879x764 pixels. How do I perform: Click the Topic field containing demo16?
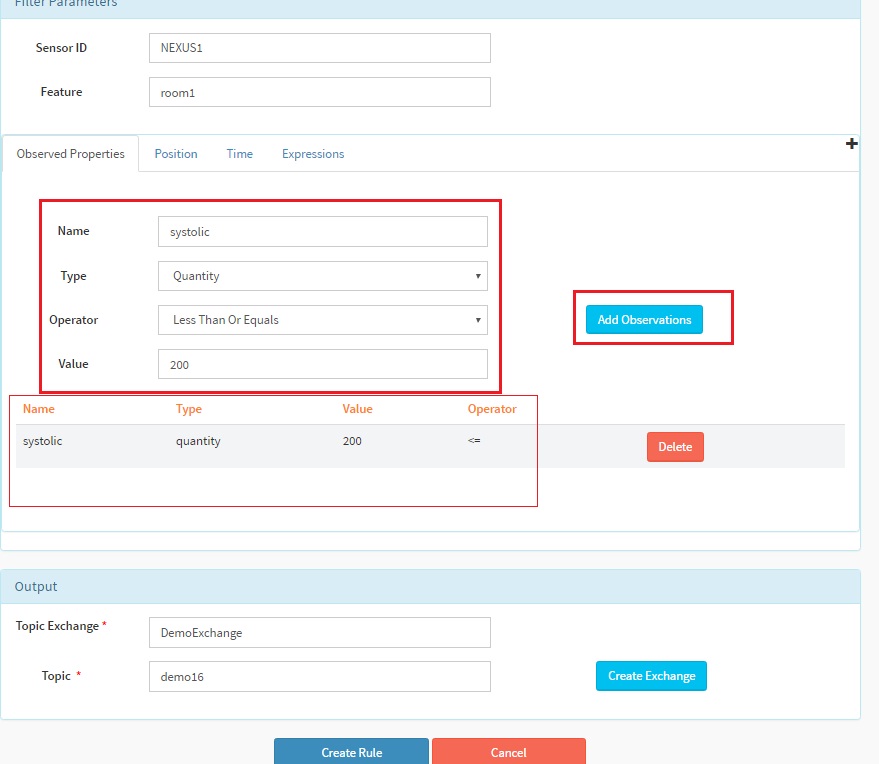[320, 676]
